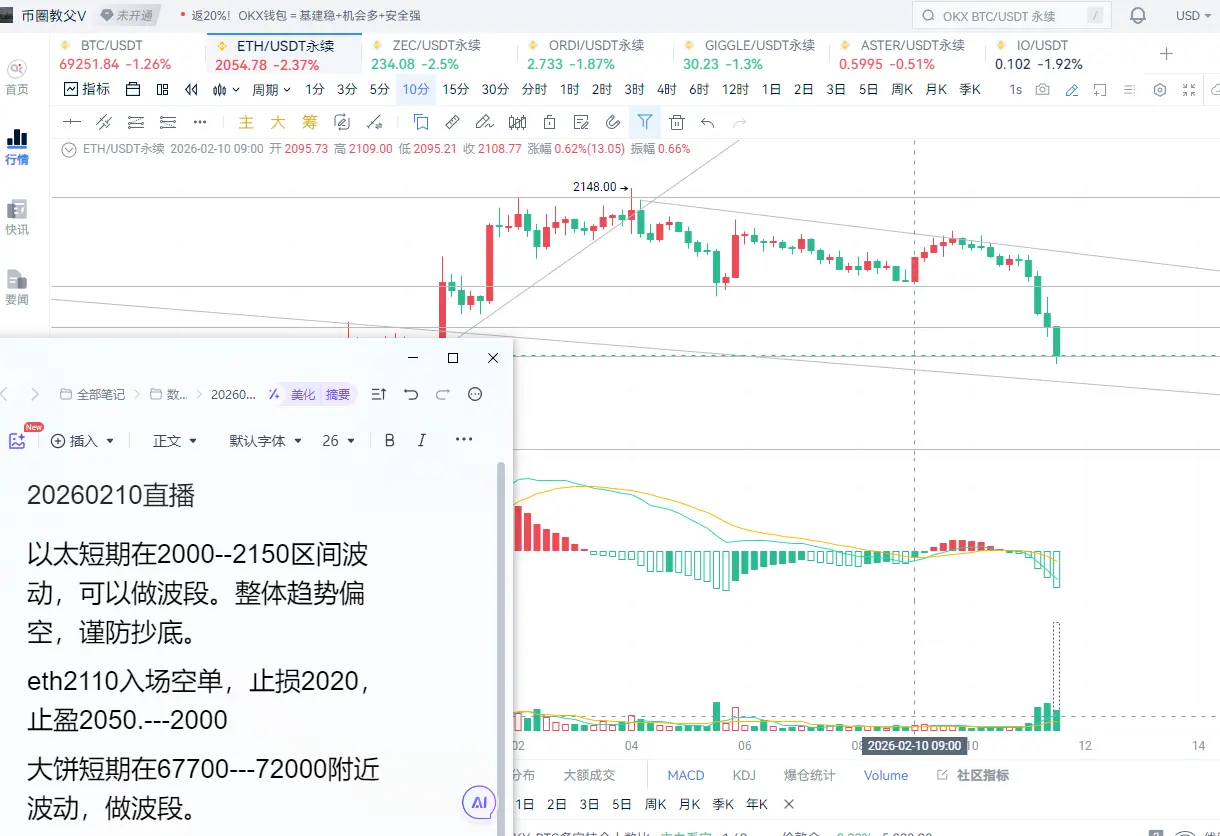Switch to the 1时 timeframe
Image resolution: width=1220 pixels, height=836 pixels.
pyautogui.click(x=569, y=89)
